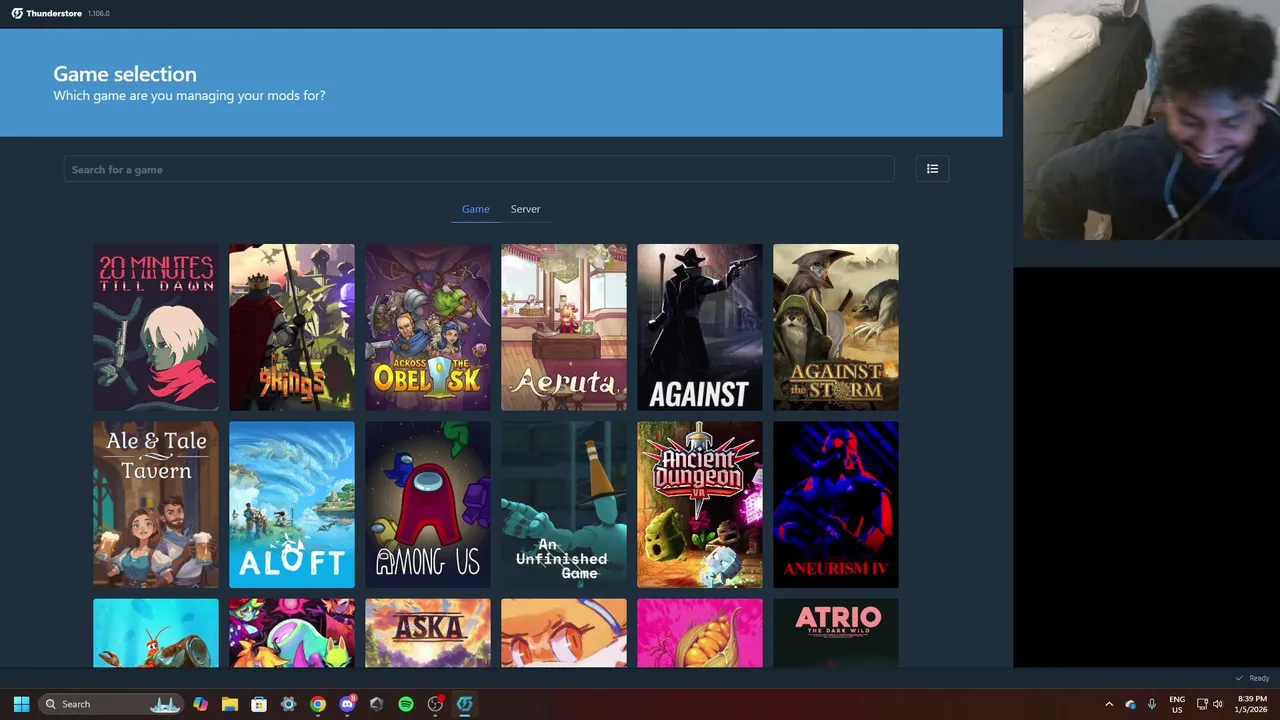Screen dimensions: 1280x720
Task: Select Ale & Tale Tavern game
Action: (x=156, y=504)
